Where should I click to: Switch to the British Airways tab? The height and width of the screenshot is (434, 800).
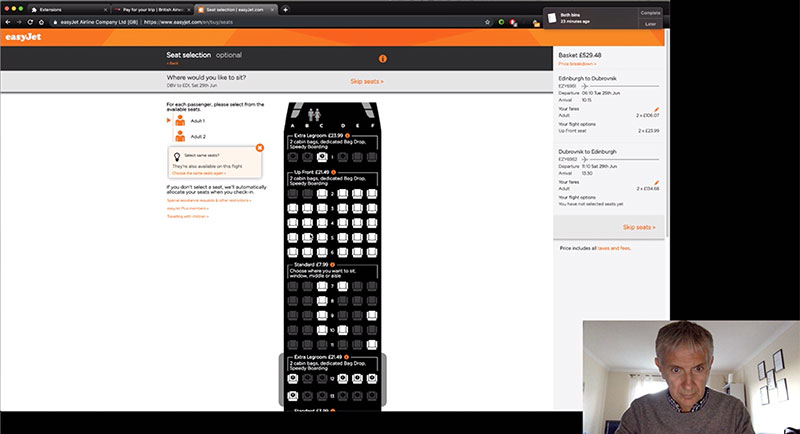[x=152, y=10]
